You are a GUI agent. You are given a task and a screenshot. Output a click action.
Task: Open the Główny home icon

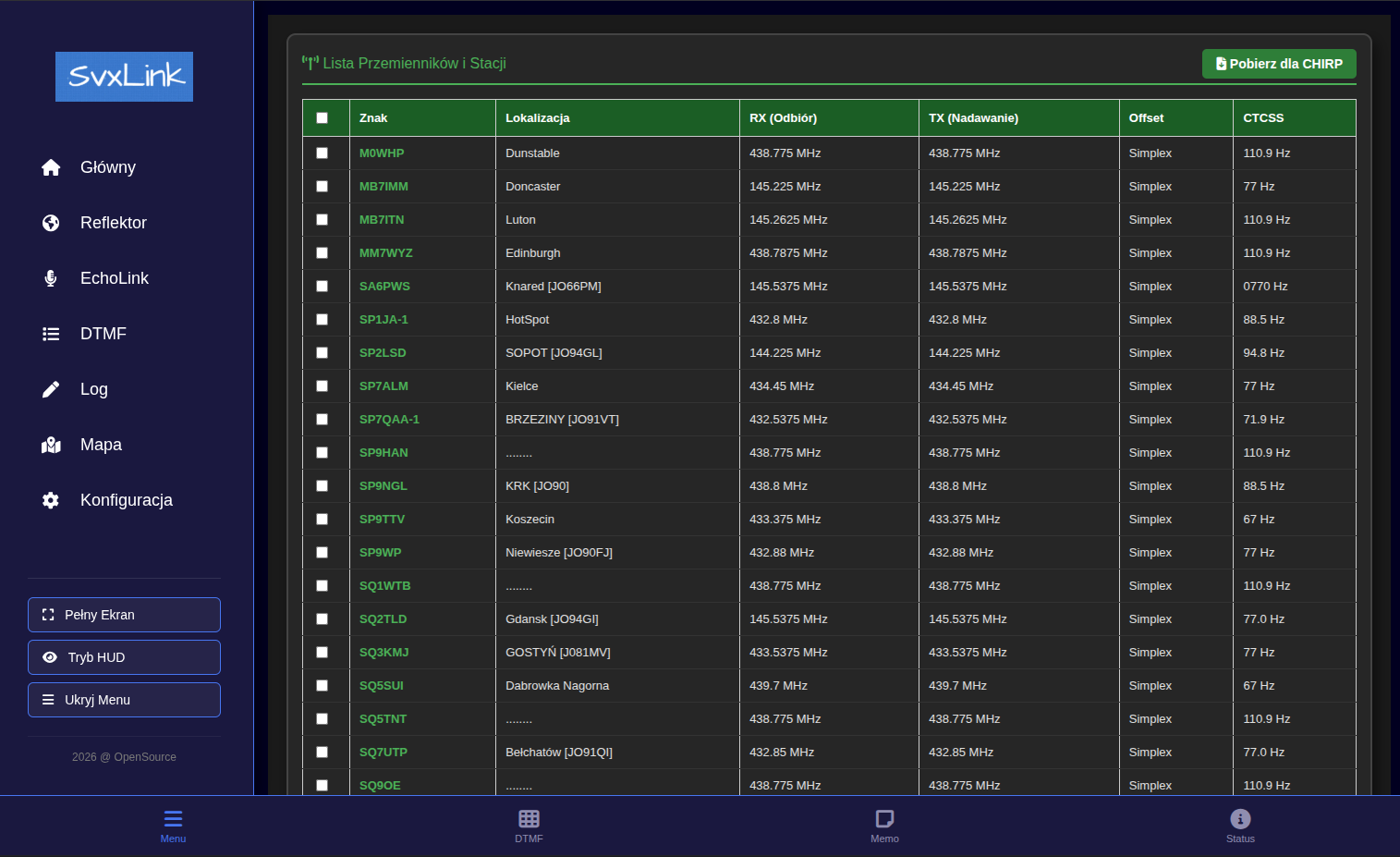(x=51, y=167)
